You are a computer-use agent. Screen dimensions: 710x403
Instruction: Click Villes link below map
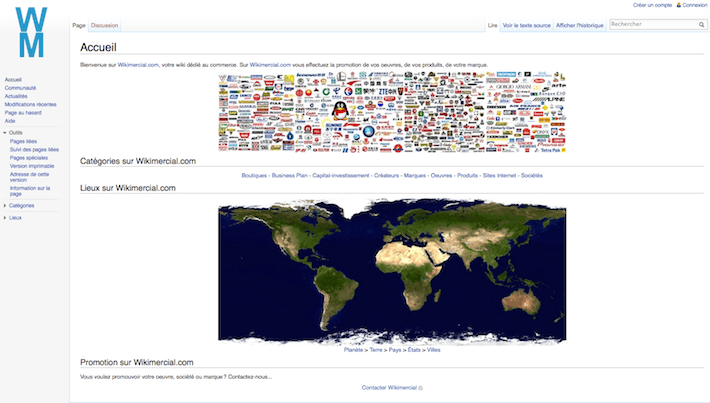[433, 350]
